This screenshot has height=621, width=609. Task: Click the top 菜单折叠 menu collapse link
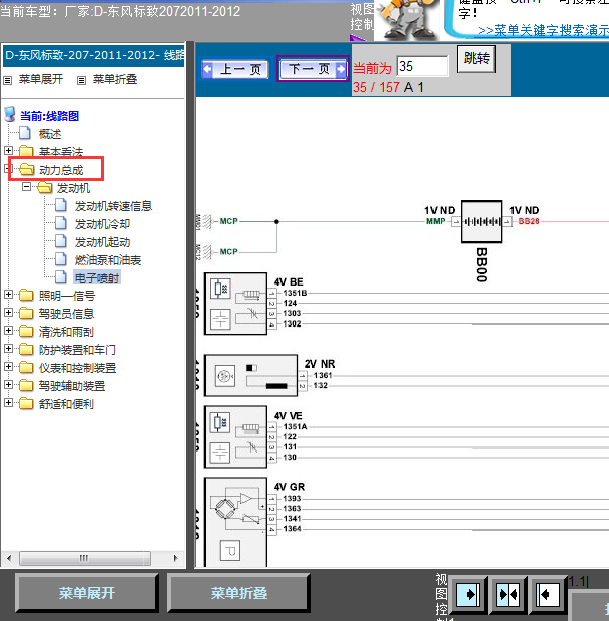click(115, 79)
